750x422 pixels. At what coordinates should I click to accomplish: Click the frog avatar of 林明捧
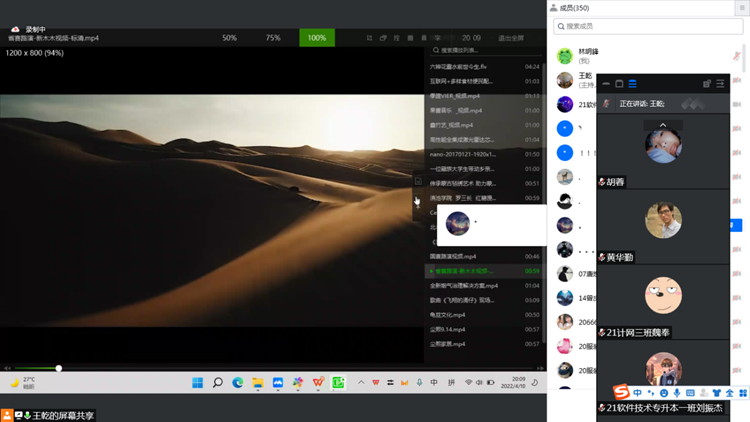point(565,56)
